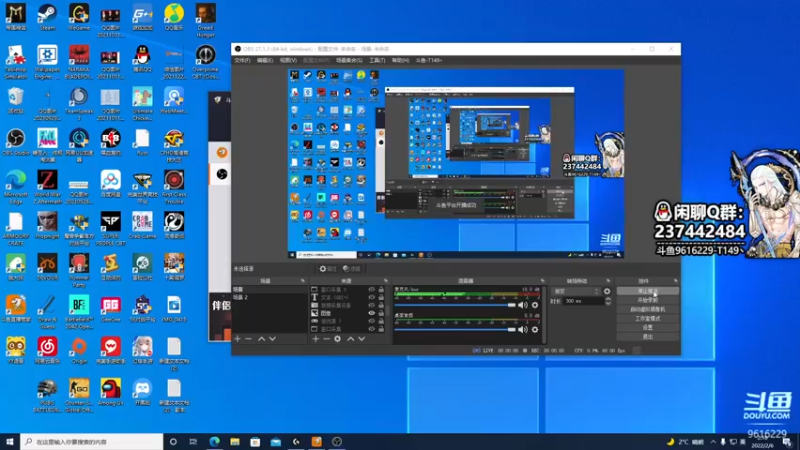Viewport: 800px width, 450px height.
Task: Adjust the microphone/Aux volume slider
Action: point(455,305)
